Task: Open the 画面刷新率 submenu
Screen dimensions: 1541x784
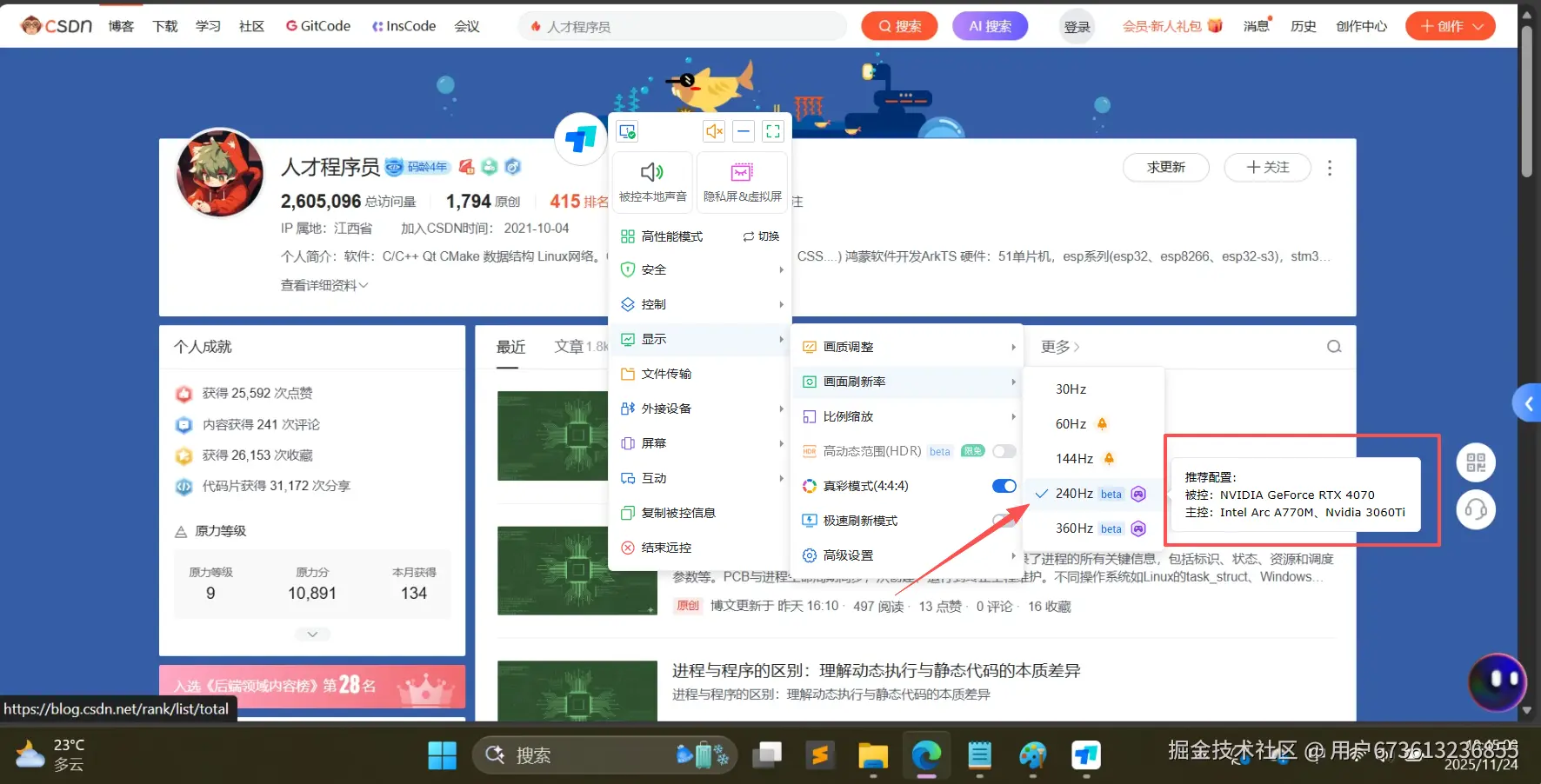Action: (908, 382)
